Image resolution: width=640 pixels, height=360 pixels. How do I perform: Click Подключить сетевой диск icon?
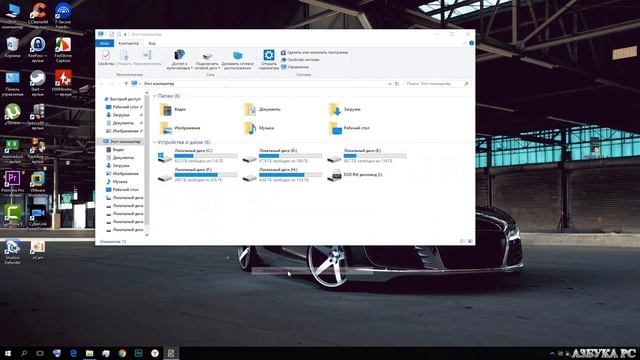(207, 56)
